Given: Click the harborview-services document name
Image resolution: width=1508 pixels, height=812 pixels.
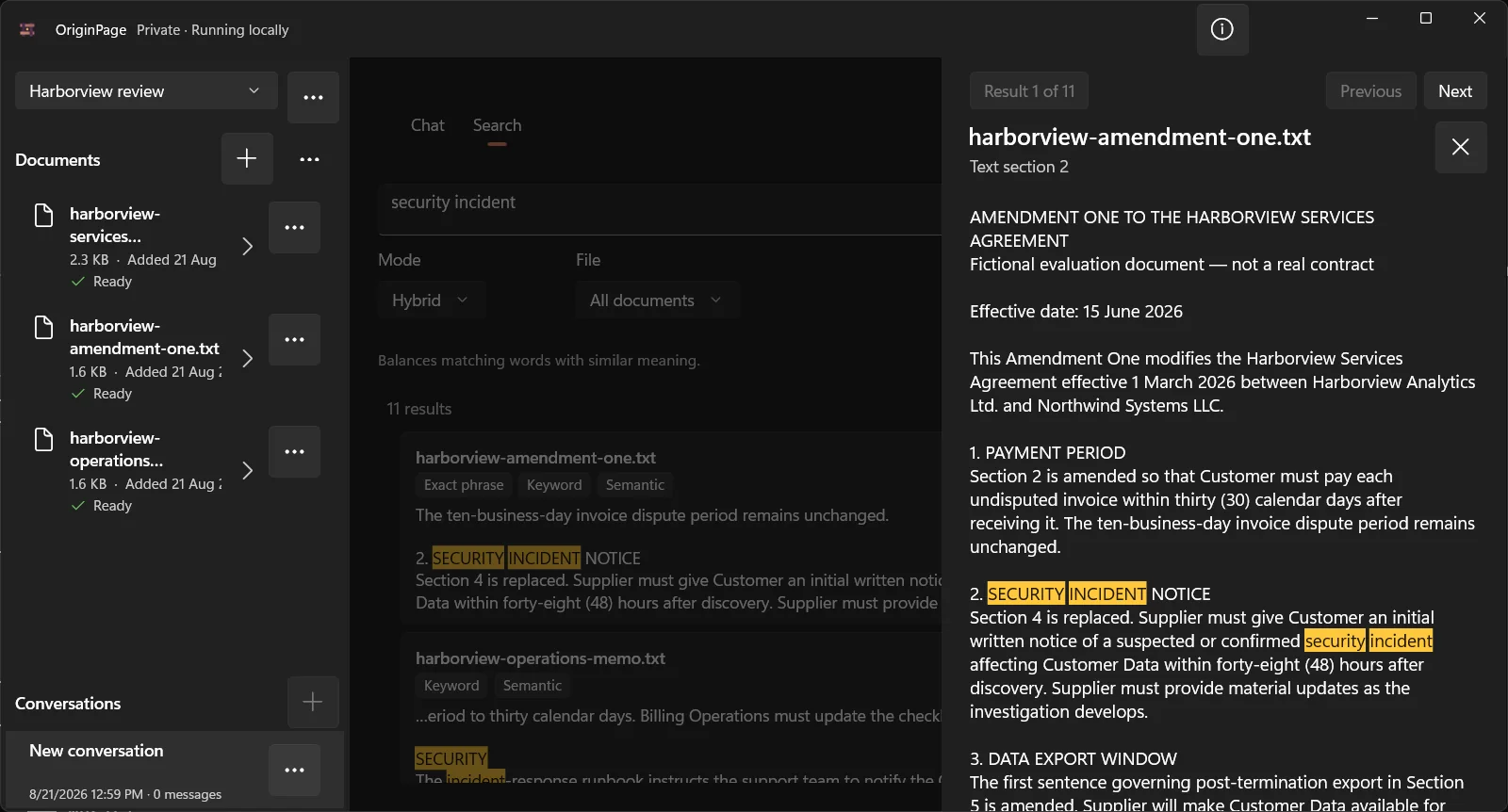Looking at the screenshot, I should (x=115, y=225).
